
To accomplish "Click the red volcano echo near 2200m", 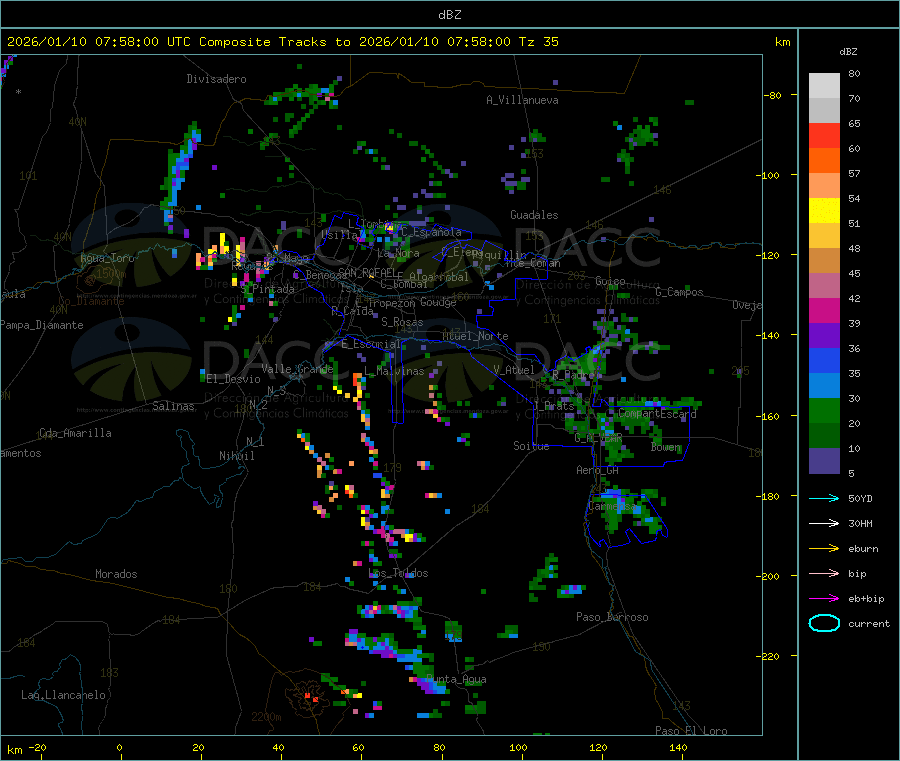I will point(311,697).
